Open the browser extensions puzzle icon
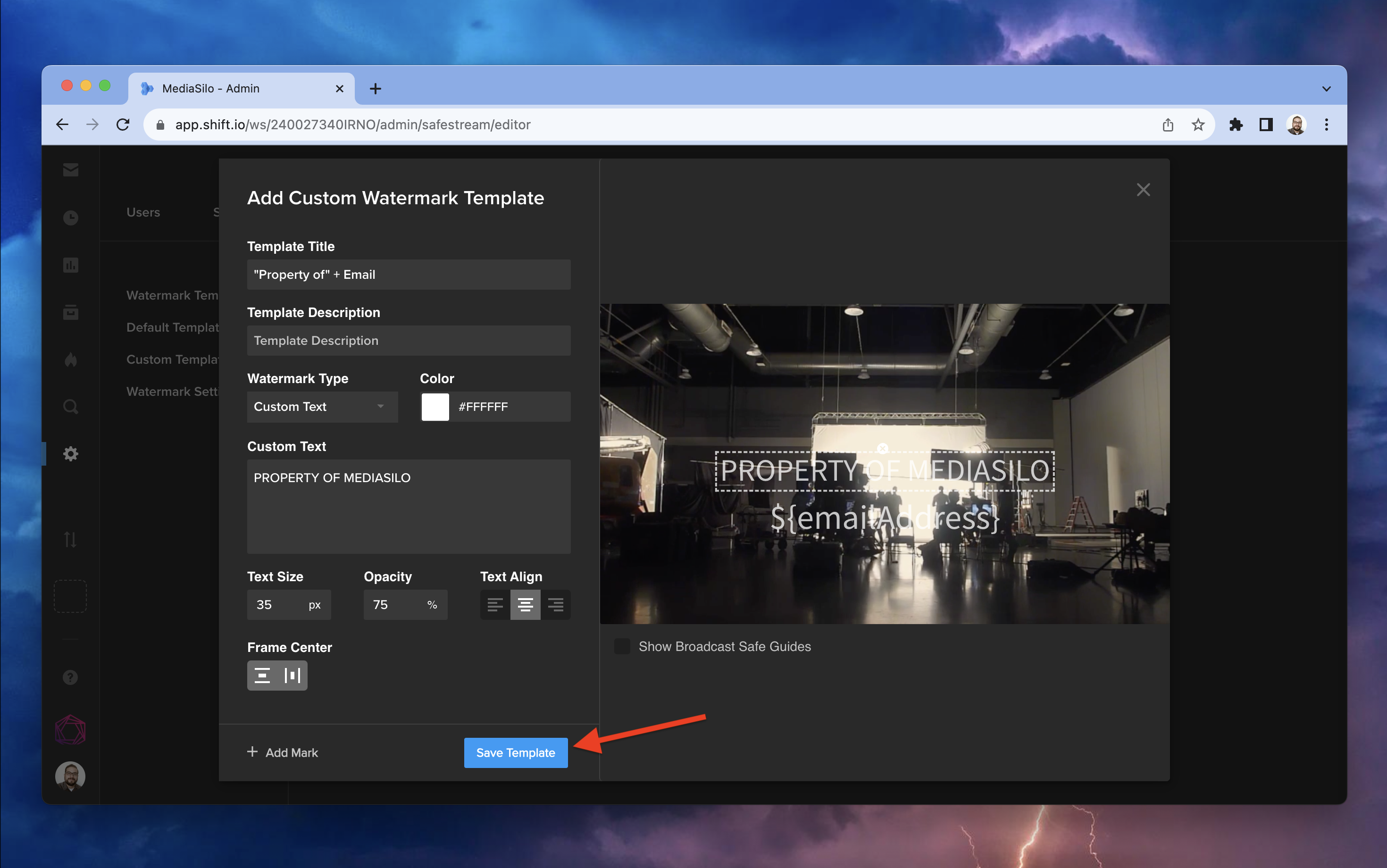 point(1236,125)
